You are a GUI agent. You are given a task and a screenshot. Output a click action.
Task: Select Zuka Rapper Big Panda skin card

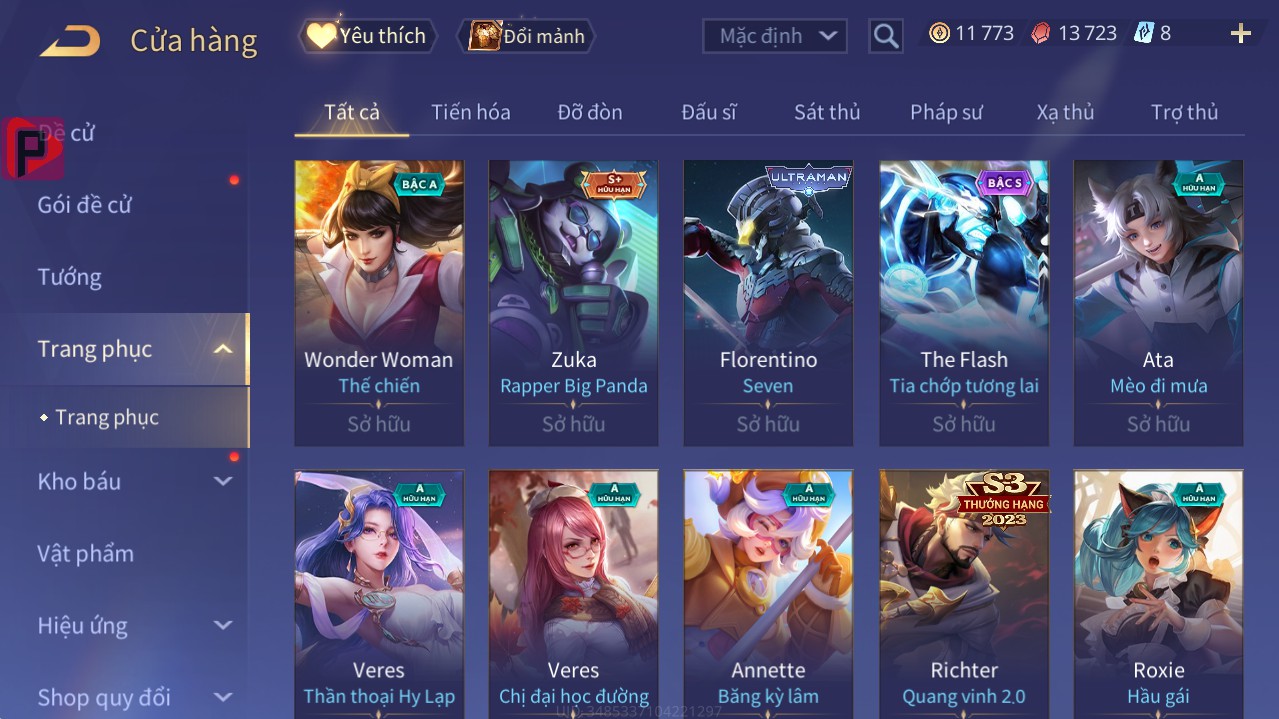[573, 303]
